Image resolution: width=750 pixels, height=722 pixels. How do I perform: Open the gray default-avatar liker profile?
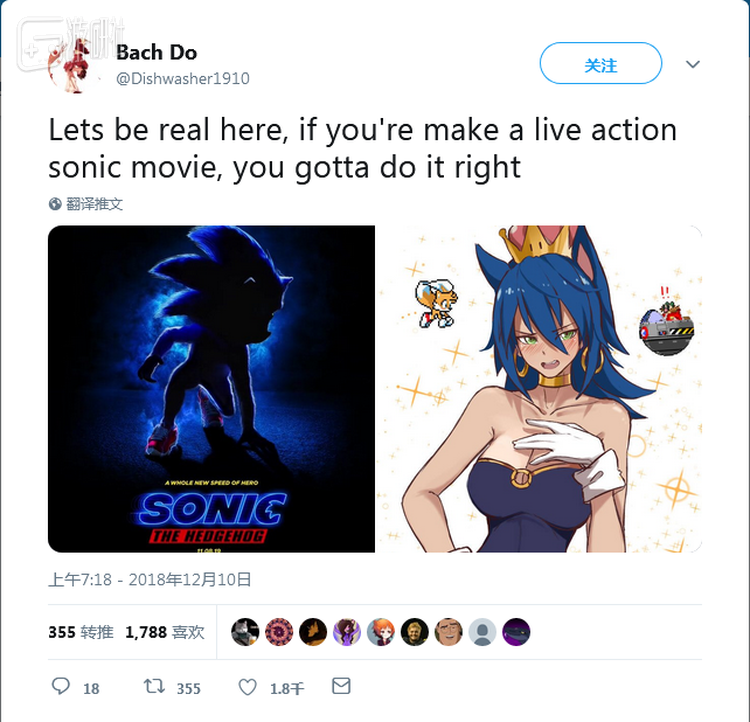click(482, 632)
